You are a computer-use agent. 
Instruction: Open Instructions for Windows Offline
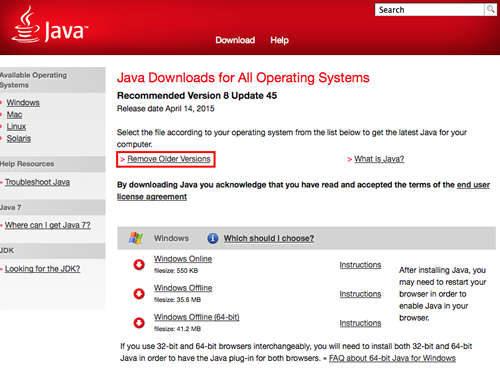click(x=360, y=294)
